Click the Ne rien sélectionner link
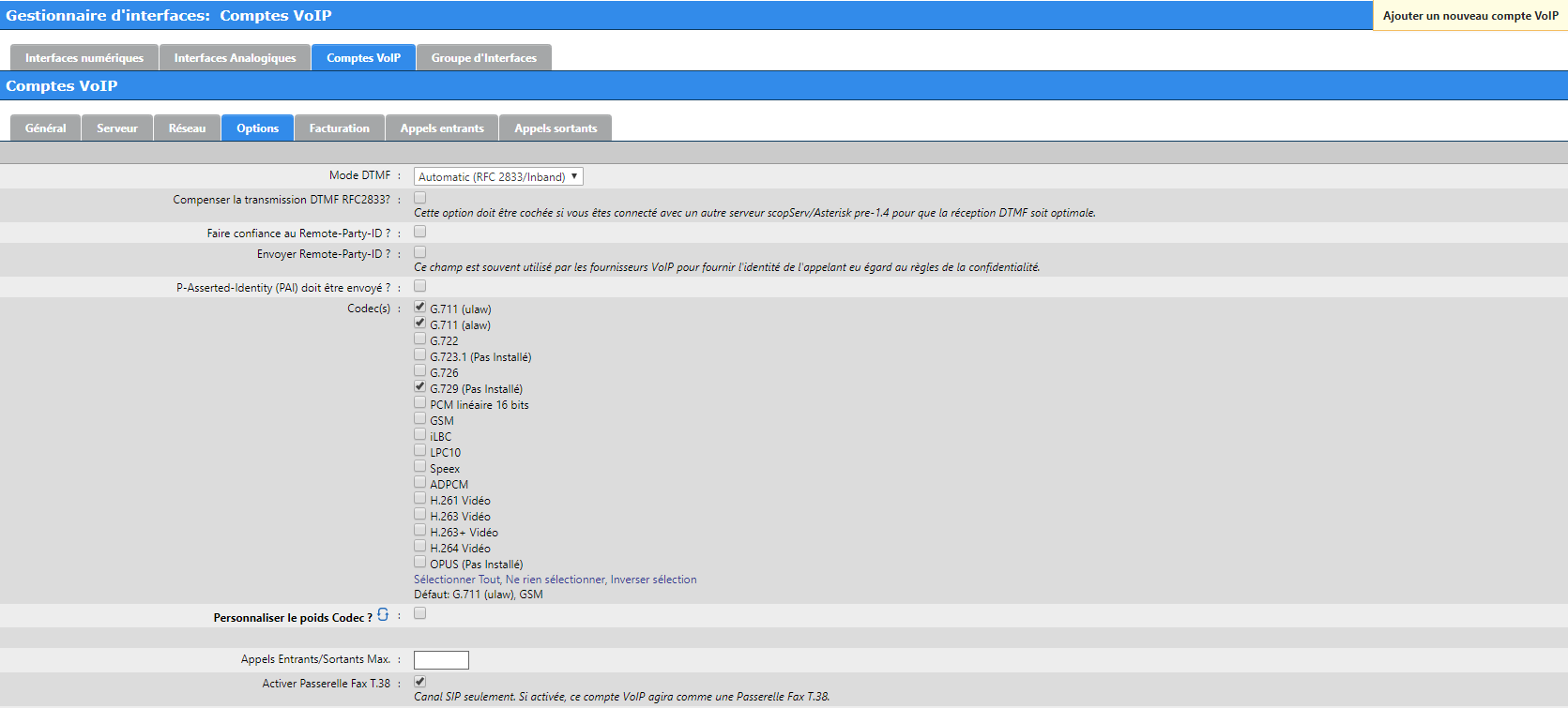The width and height of the screenshot is (1568, 708). coord(556,580)
